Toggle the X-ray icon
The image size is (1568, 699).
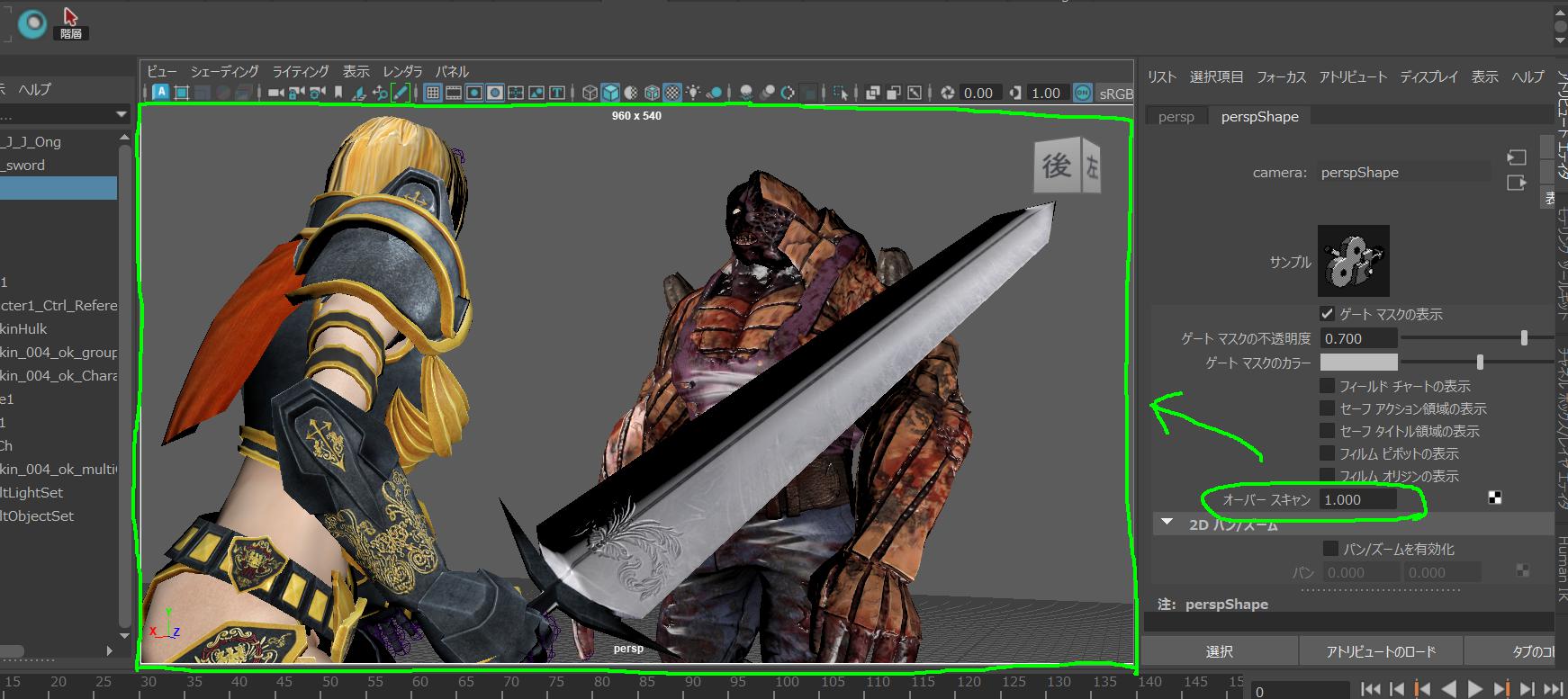872,93
